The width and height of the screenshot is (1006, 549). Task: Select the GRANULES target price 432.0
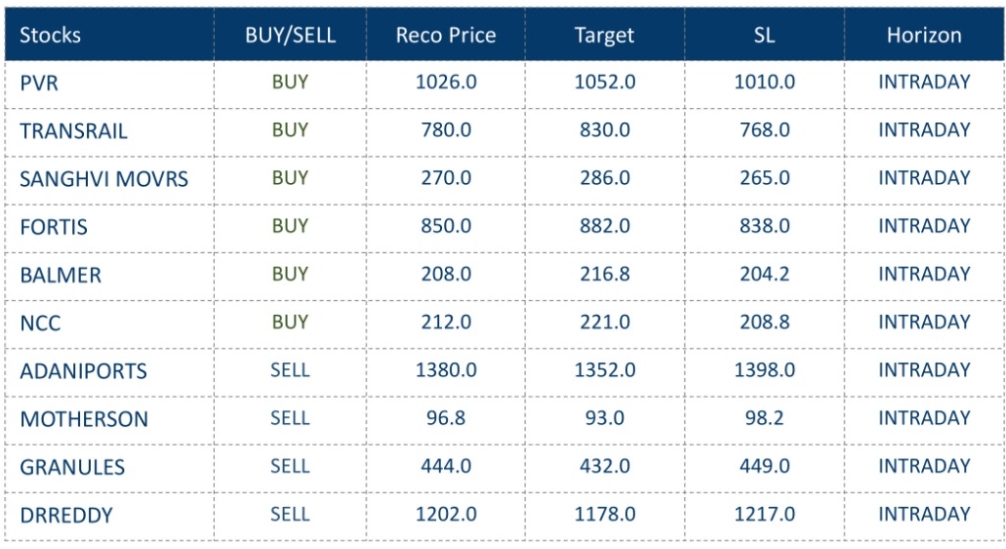coord(604,466)
